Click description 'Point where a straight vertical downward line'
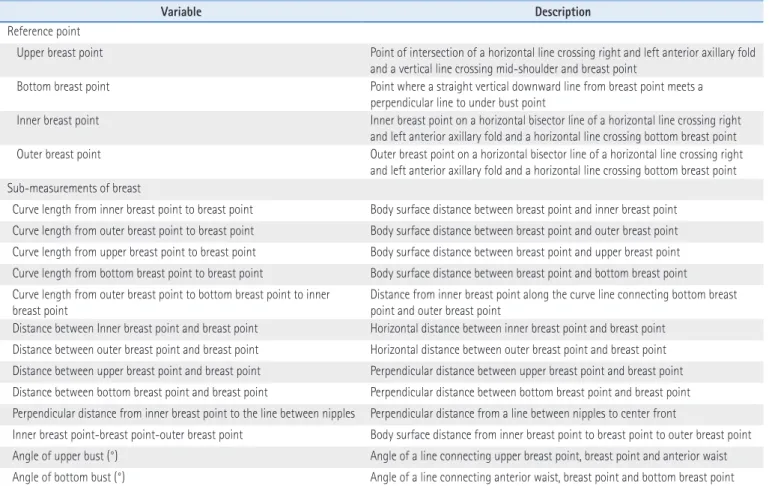This screenshot has width=769, height=486. pyautogui.click(x=537, y=94)
